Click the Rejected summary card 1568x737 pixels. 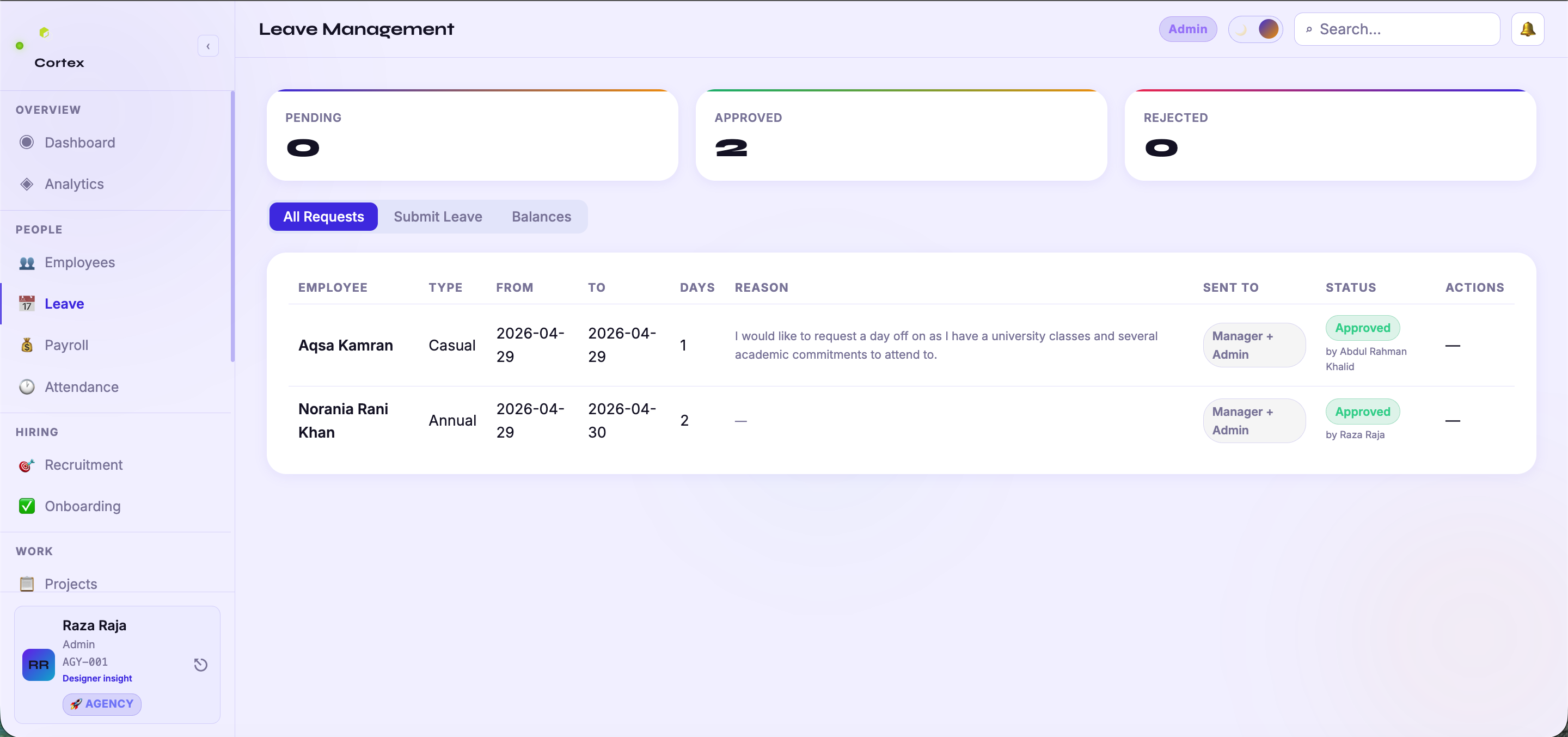(x=1330, y=135)
